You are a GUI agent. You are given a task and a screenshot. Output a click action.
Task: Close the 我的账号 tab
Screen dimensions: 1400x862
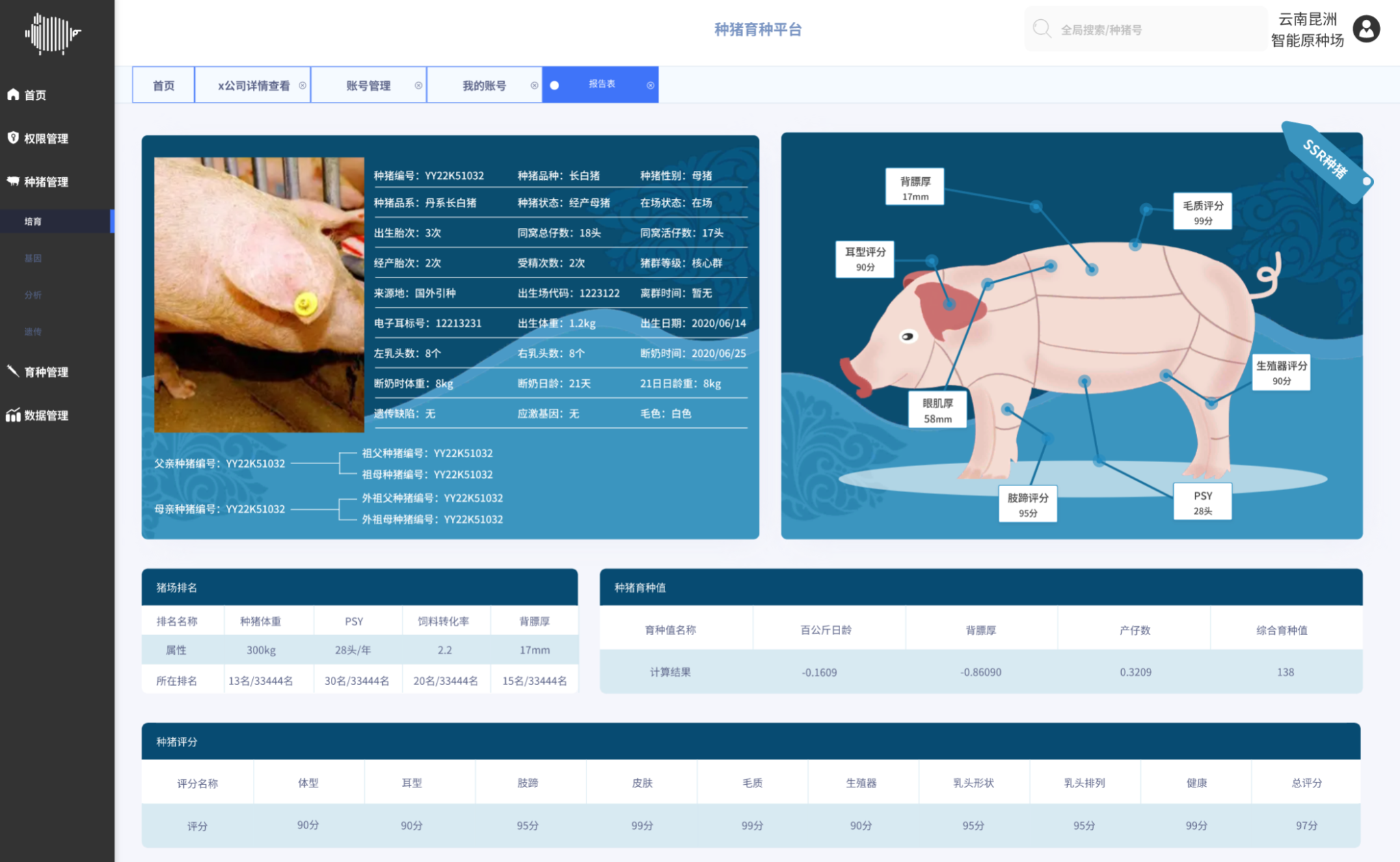[x=535, y=85]
